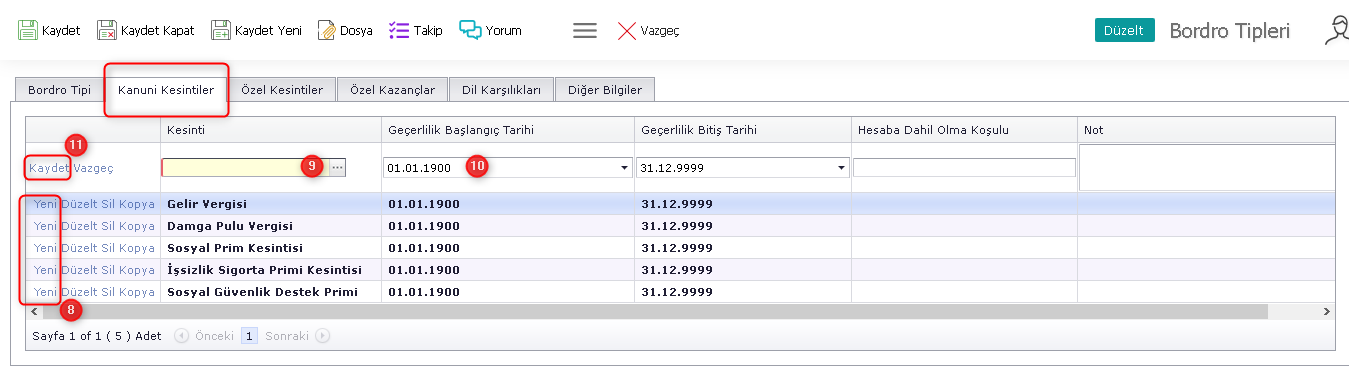Click the Hesaba Dahil Olma Koşulu input
The width and height of the screenshot is (1349, 375).
(x=964, y=168)
